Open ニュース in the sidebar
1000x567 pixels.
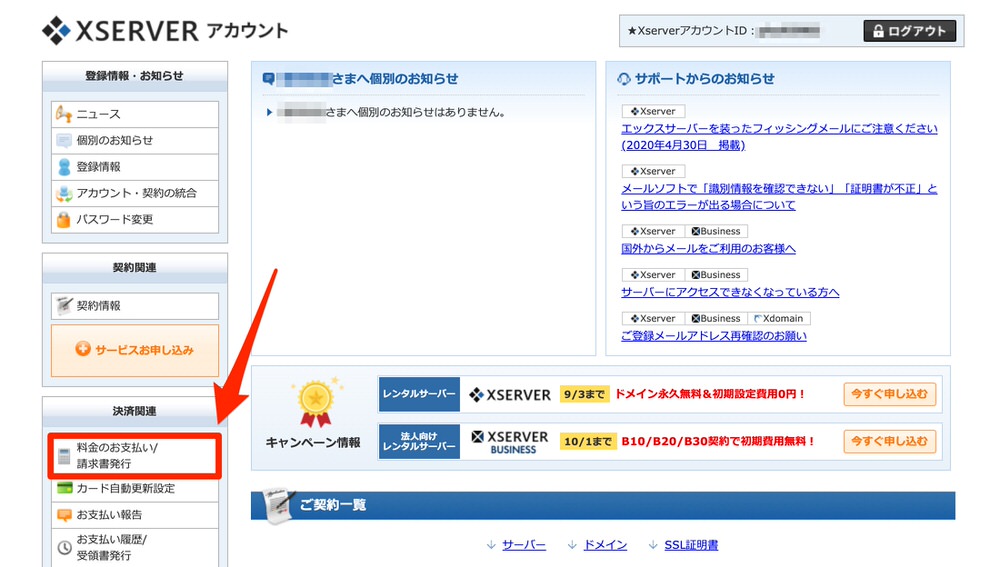[x=135, y=114]
